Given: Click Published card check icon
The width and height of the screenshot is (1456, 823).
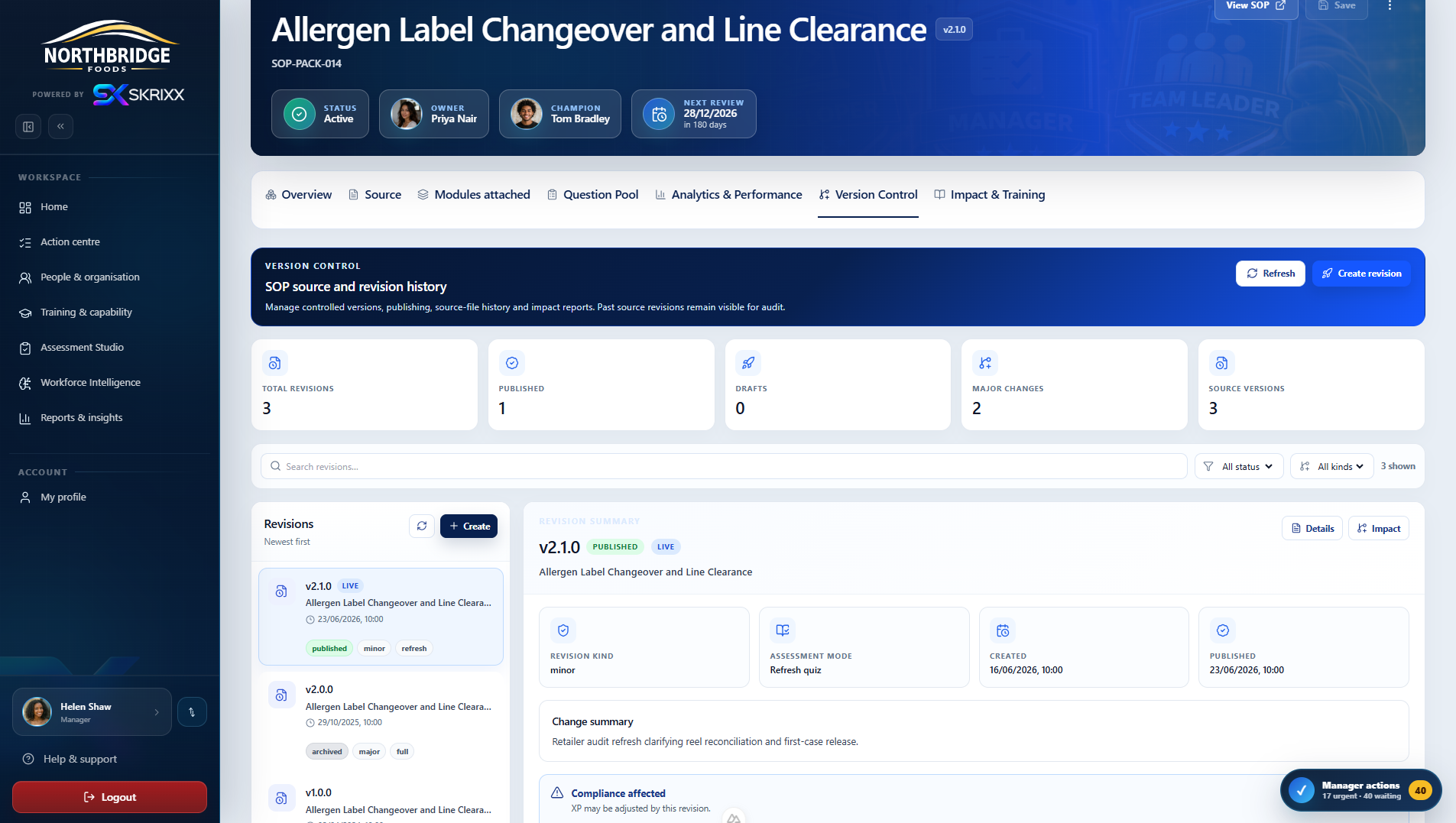Looking at the screenshot, I should pyautogui.click(x=512, y=363).
